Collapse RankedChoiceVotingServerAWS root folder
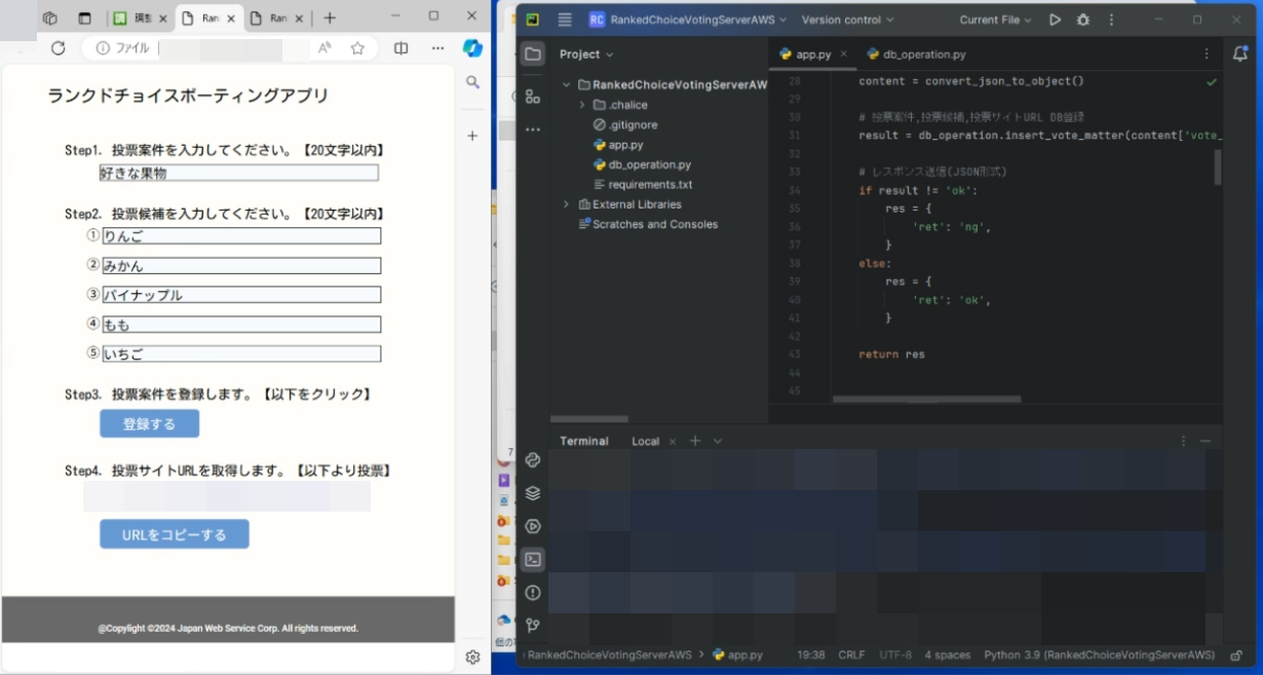Viewport: 1263px width, 675px height. point(567,85)
